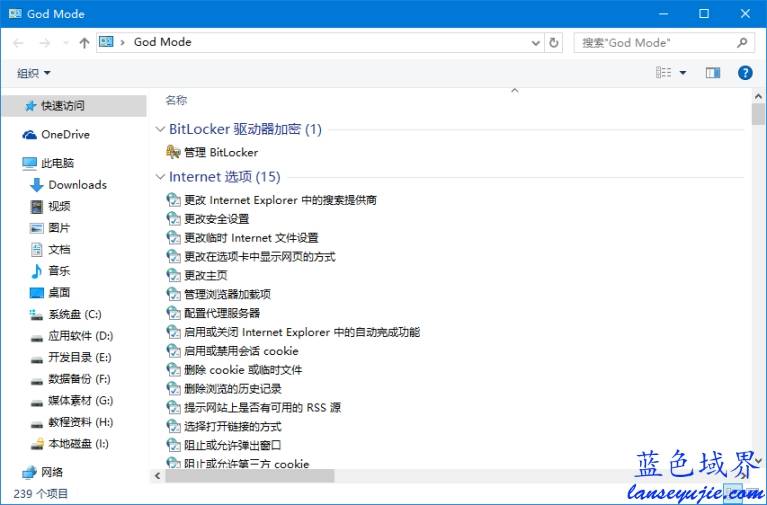Open more view options dropdown

click(x=683, y=73)
